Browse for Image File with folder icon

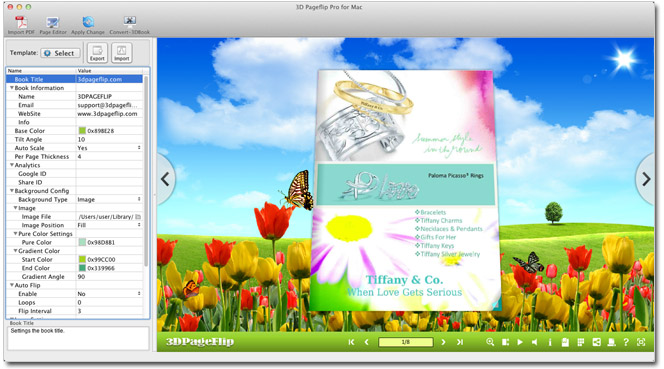[x=138, y=216]
